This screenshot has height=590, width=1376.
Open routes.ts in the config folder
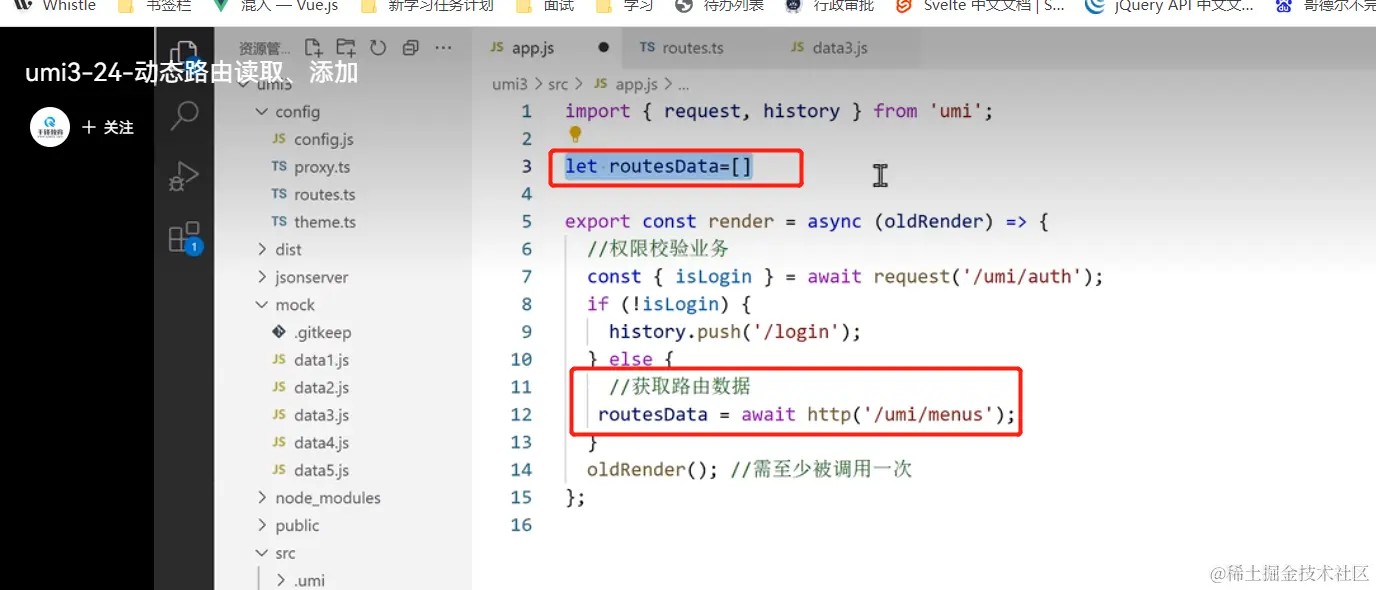(x=313, y=194)
